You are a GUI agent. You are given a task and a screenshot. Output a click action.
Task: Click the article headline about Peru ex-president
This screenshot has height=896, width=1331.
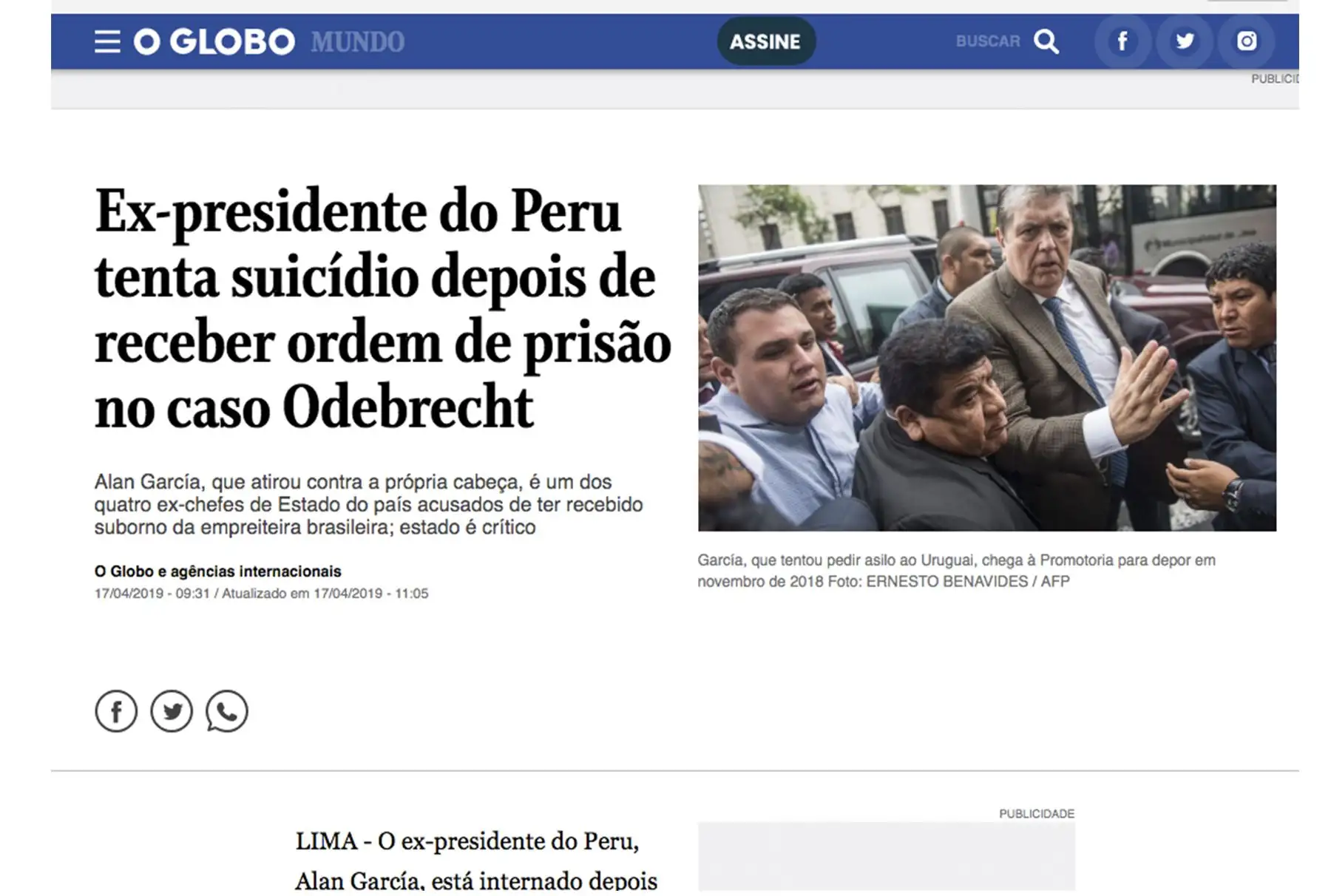point(383,308)
